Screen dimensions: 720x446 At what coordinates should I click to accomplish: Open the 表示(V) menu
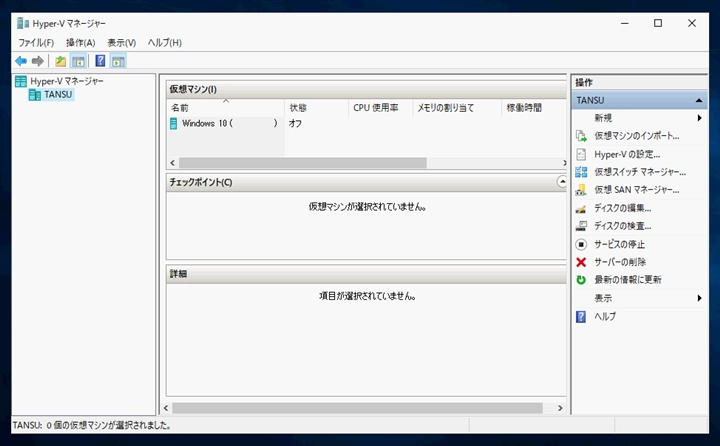click(x=122, y=43)
